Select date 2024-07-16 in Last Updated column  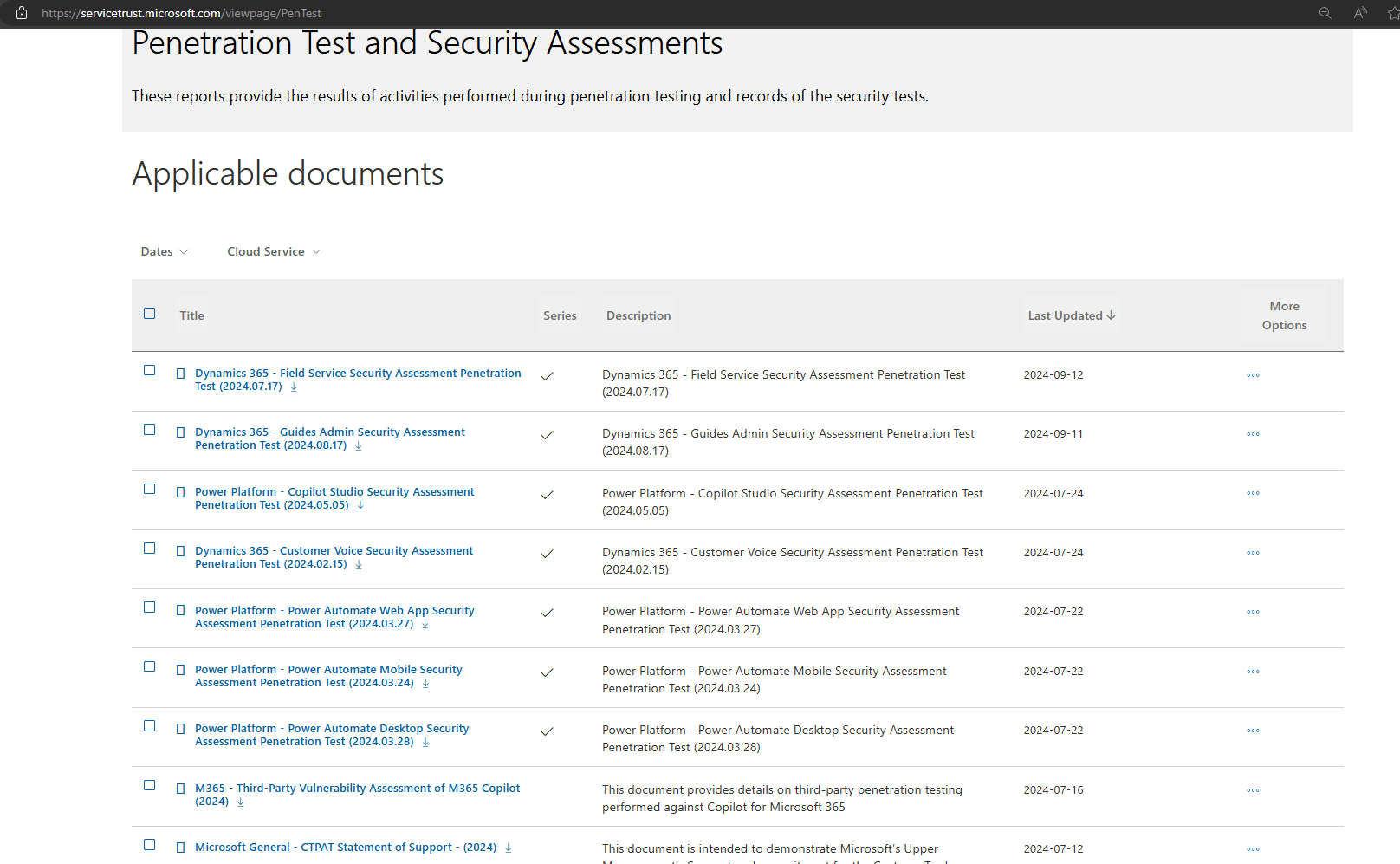pos(1053,790)
